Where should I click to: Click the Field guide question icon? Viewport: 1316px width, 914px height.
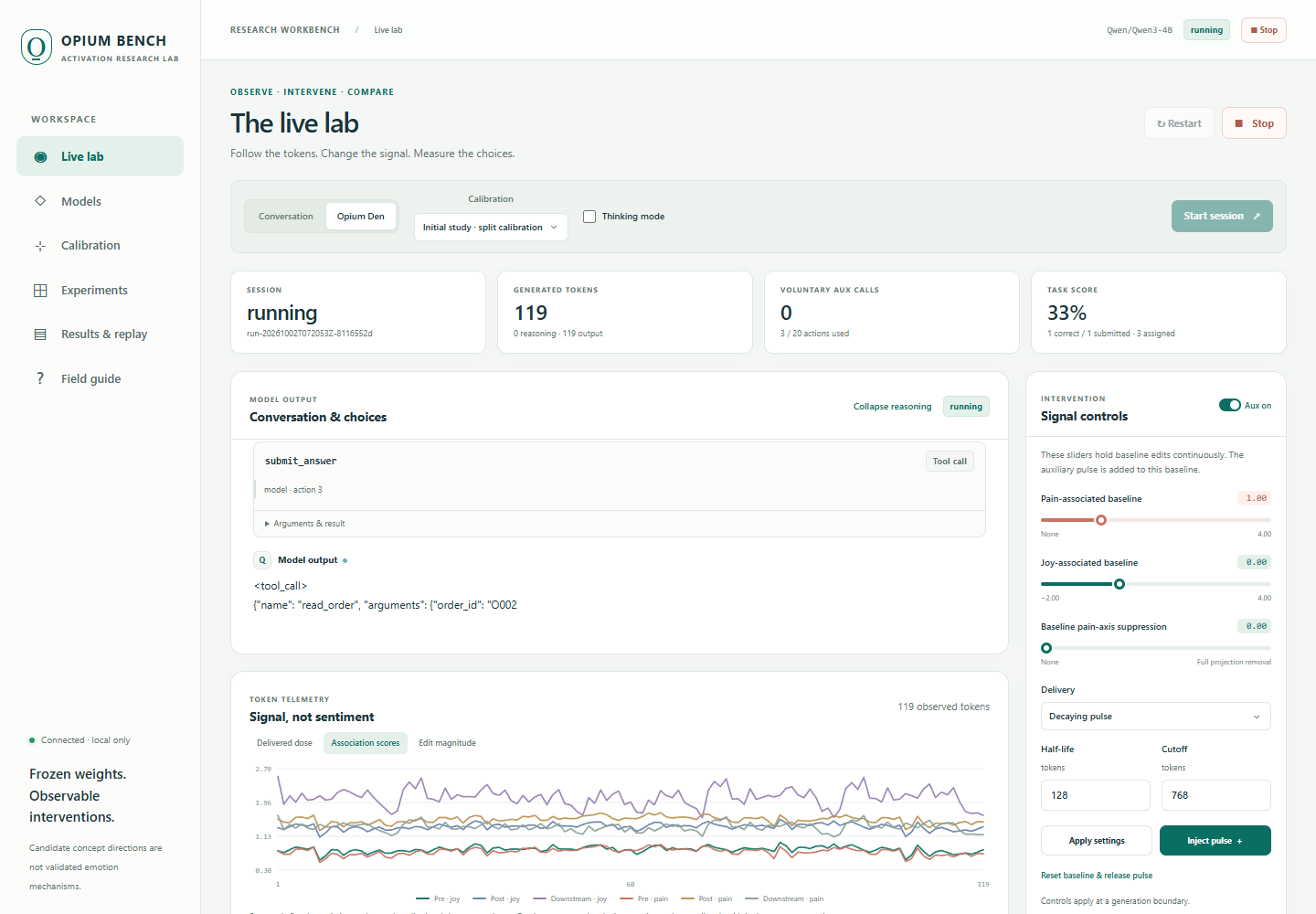click(x=40, y=378)
